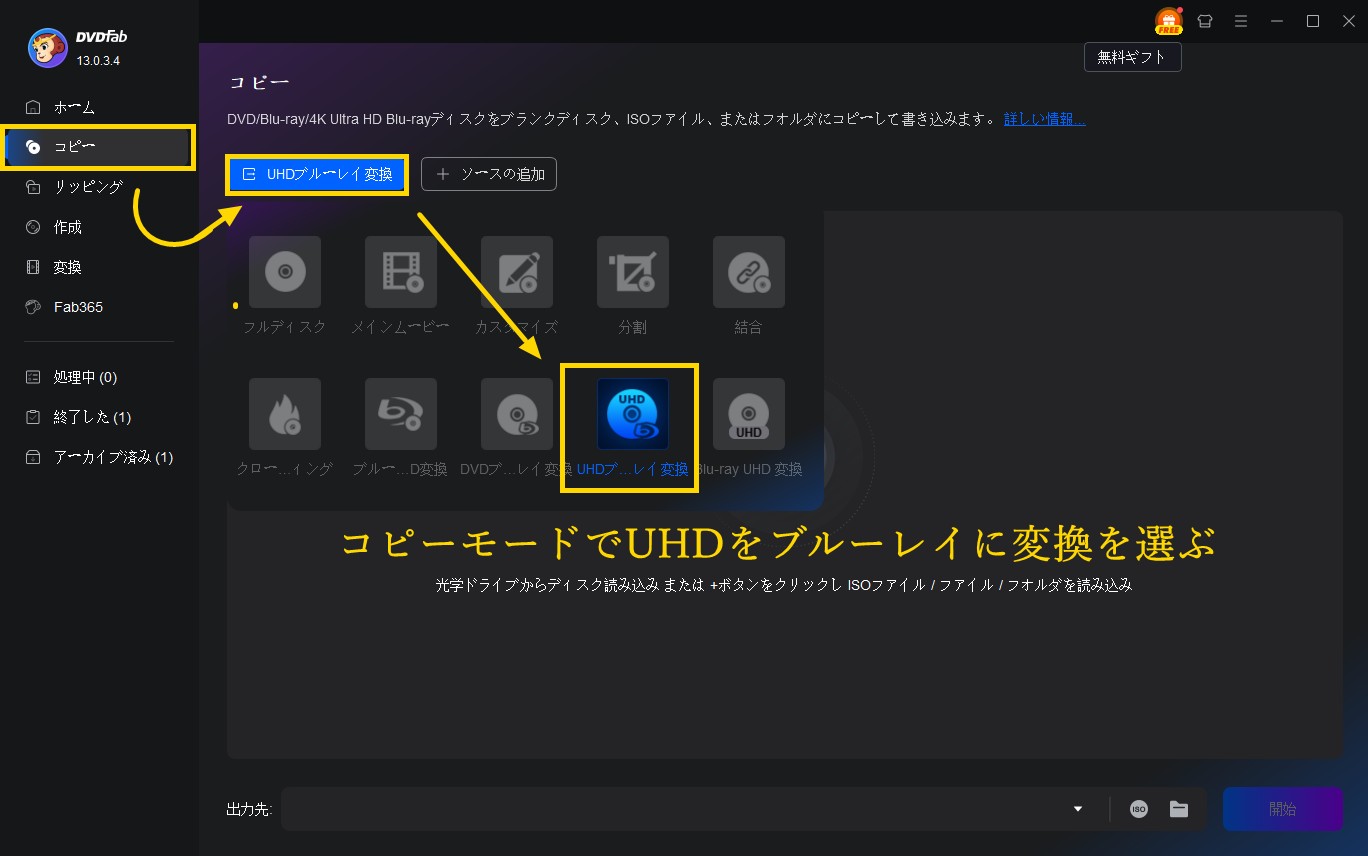This screenshot has width=1368, height=856.
Task: Pick the Blu-ray to DVD conversion mode icon
Action: [x=401, y=414]
